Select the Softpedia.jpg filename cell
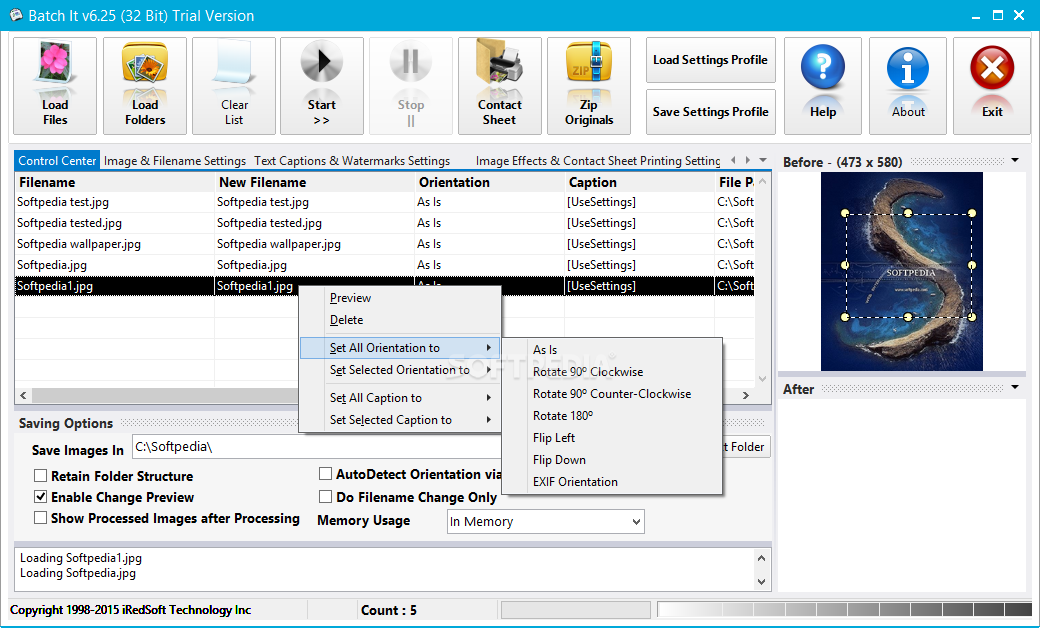Image resolution: width=1040 pixels, height=628 pixels. (115, 265)
